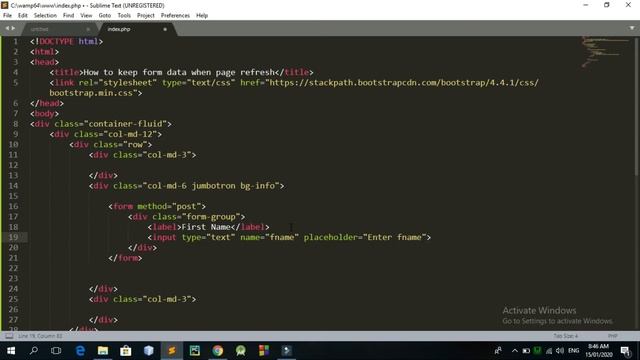This screenshot has width=640, height=360.
Task: Click the opening body tag
Action: pyautogui.click(x=44, y=113)
